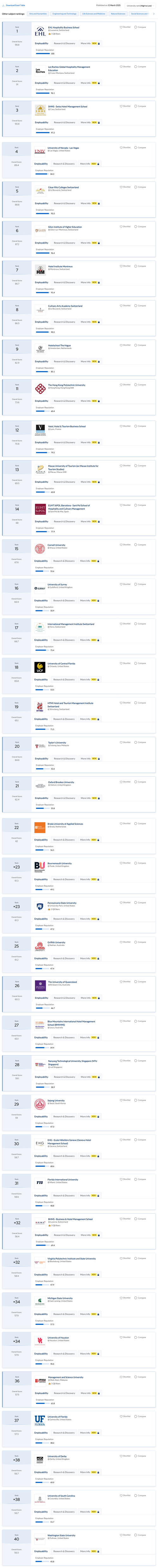
Task: Open the Cornell University link
Action: coord(57,545)
